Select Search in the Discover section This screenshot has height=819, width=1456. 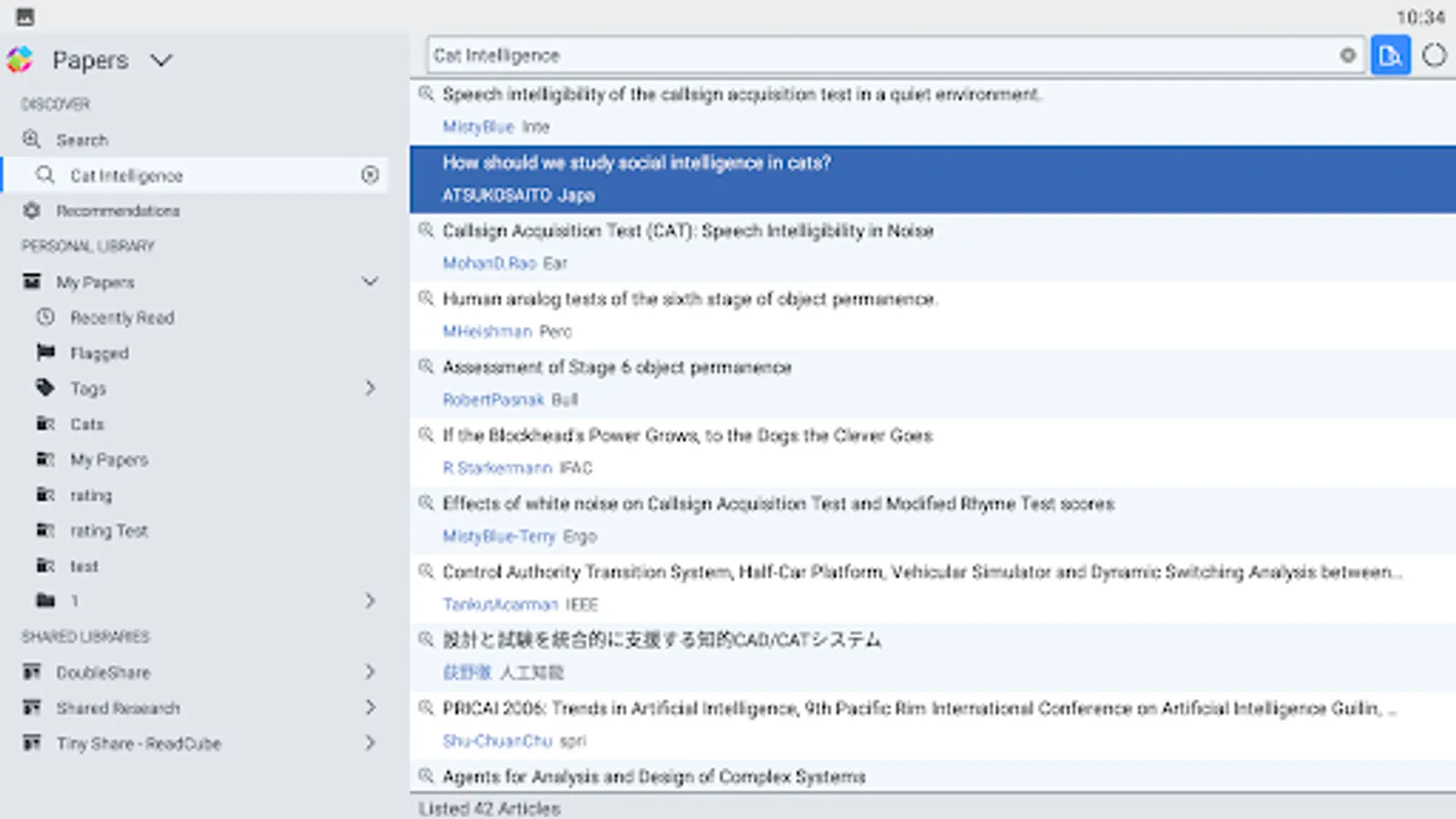[x=82, y=140]
